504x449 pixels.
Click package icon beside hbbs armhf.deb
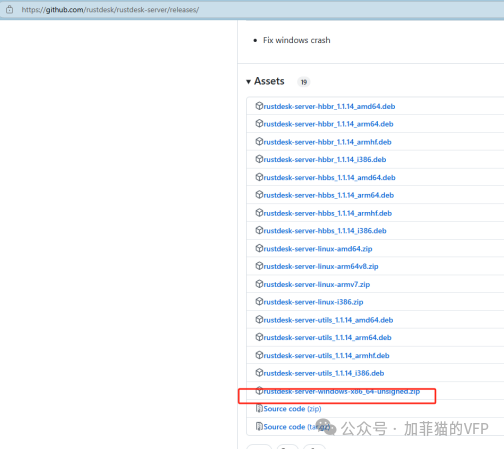259,213
